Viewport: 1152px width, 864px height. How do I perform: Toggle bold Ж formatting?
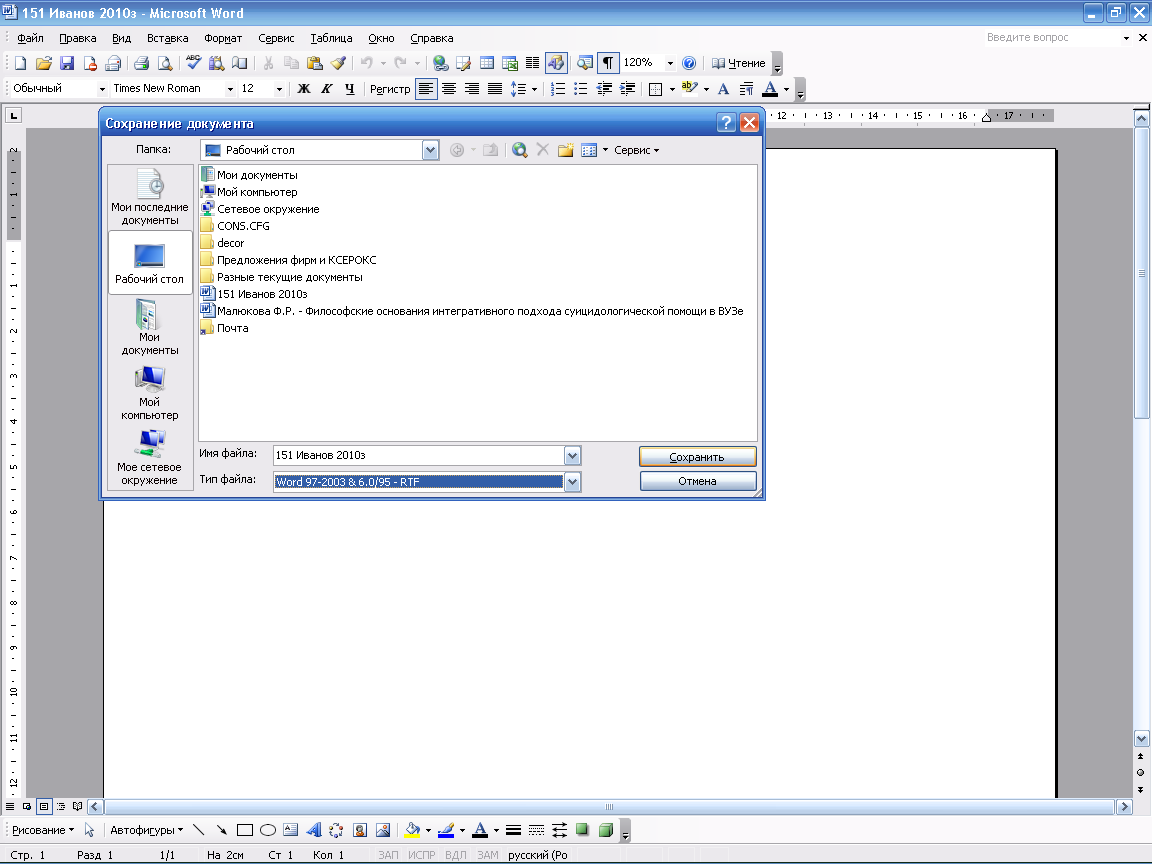303,89
